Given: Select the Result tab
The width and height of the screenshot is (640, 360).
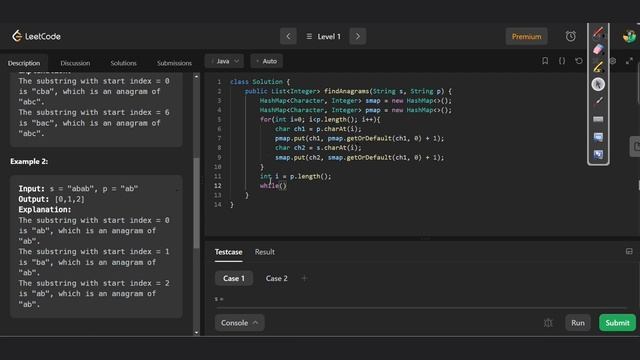Looking at the screenshot, I should pyautogui.click(x=264, y=252).
